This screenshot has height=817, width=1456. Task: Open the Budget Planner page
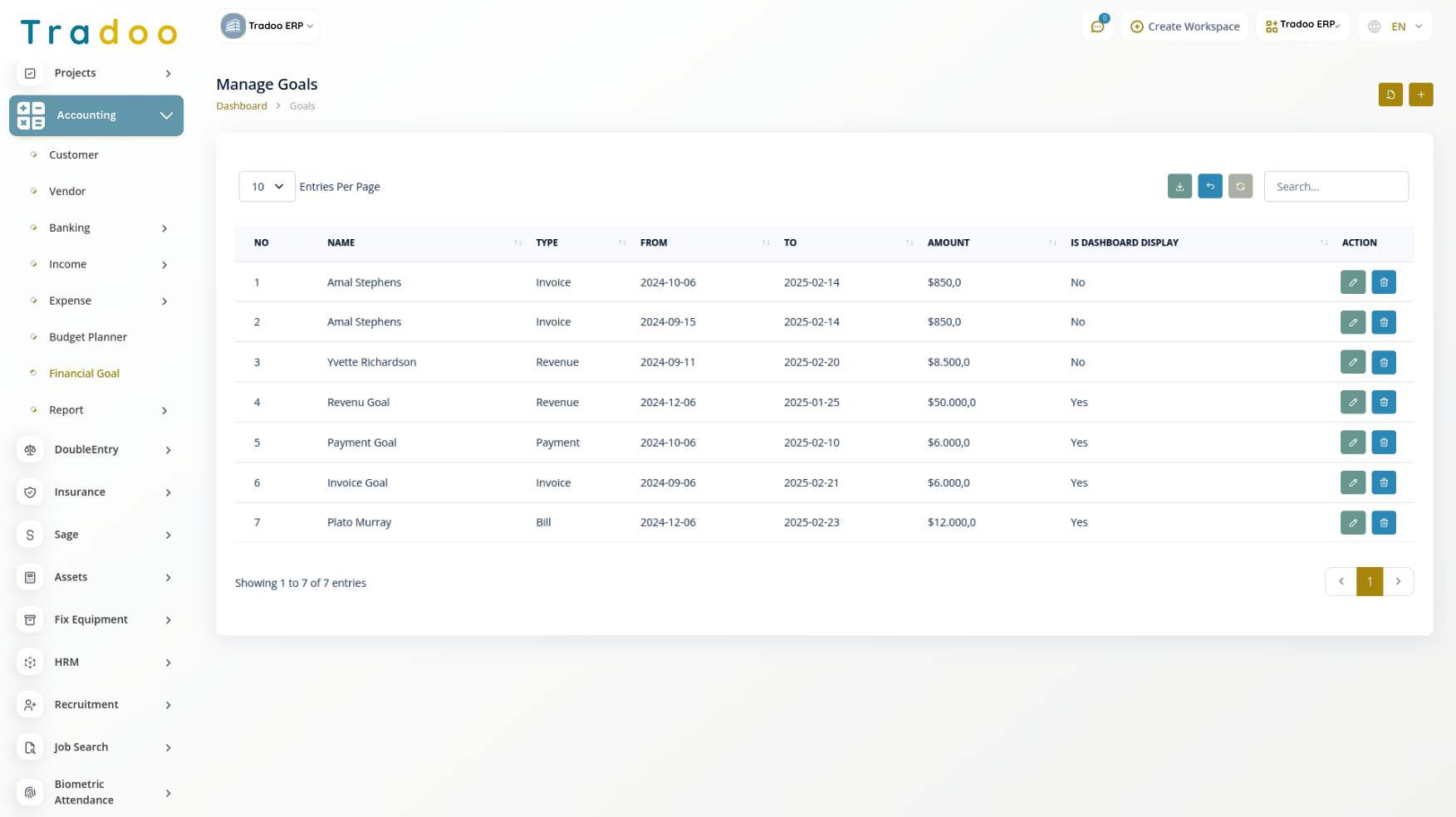88,337
